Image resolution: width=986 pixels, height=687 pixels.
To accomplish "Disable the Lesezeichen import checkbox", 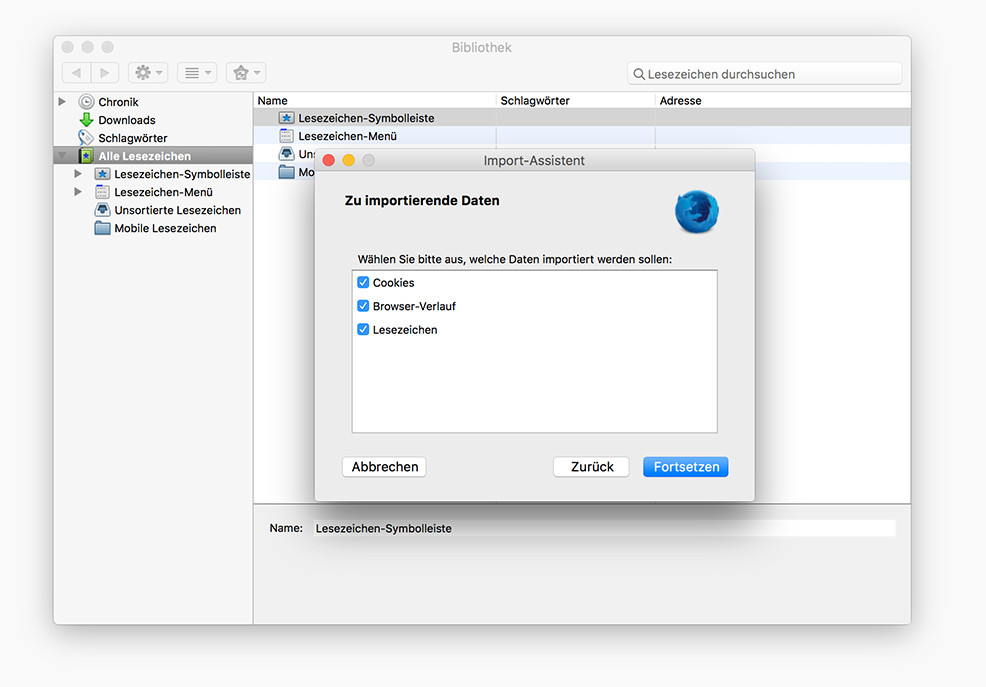I will [363, 329].
